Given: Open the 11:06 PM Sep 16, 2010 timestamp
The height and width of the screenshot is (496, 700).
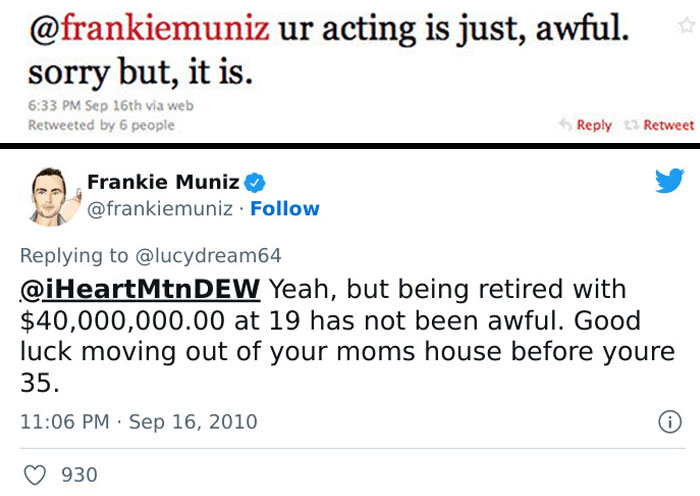Looking at the screenshot, I should (x=138, y=422).
